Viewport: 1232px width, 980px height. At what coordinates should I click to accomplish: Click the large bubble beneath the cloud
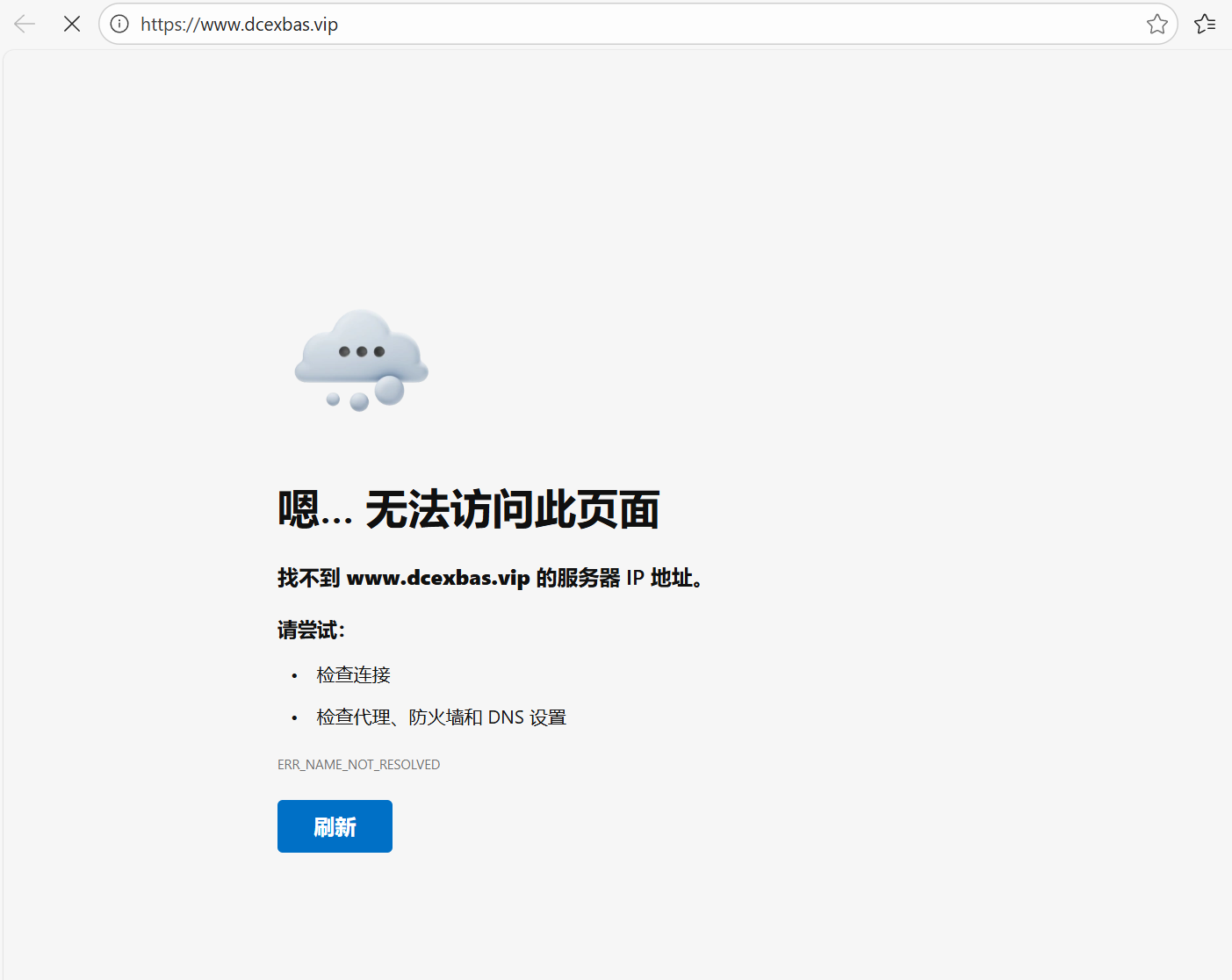[x=389, y=390]
